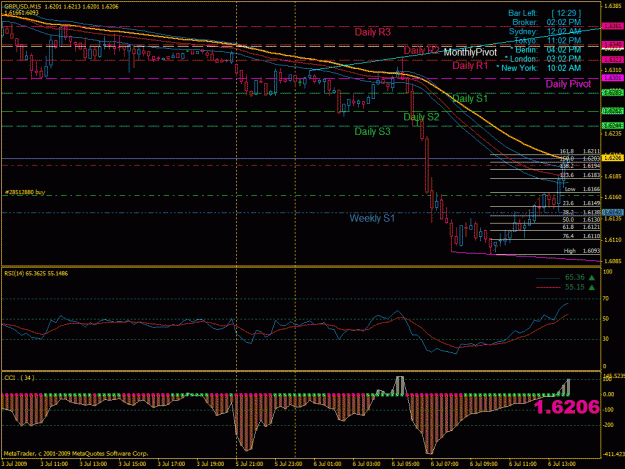625x469 pixels.
Task: Click the New York time 10:02 AM
Action: click(564, 68)
